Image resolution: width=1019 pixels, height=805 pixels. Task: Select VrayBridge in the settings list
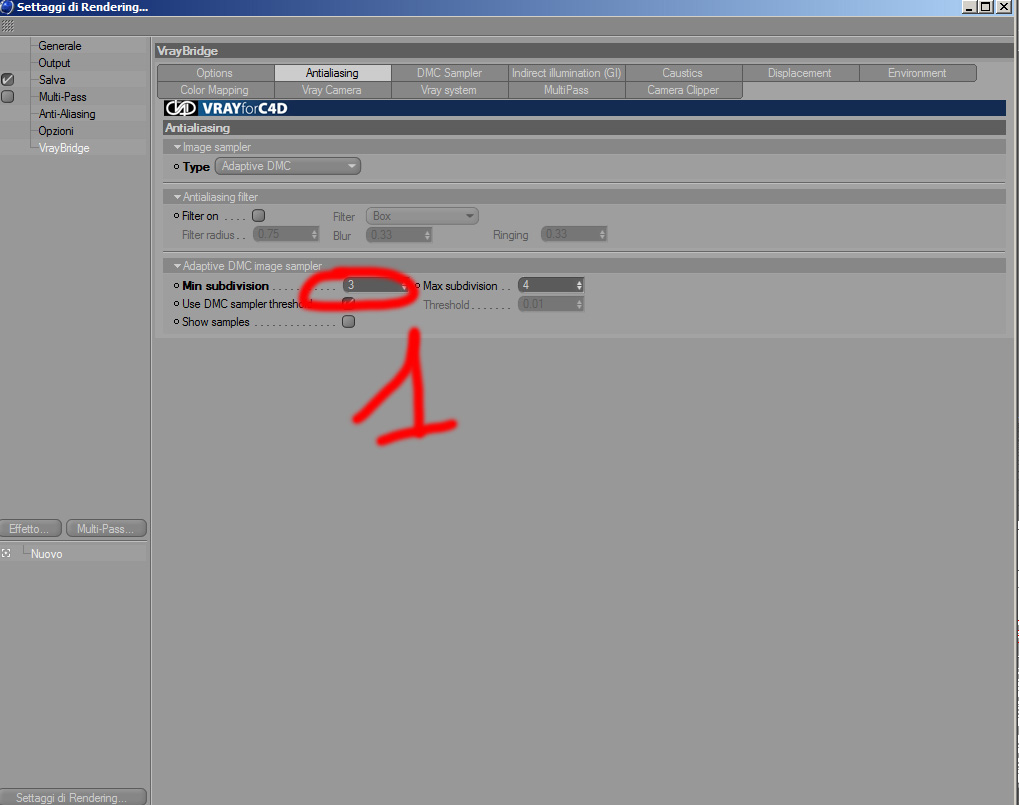point(64,147)
